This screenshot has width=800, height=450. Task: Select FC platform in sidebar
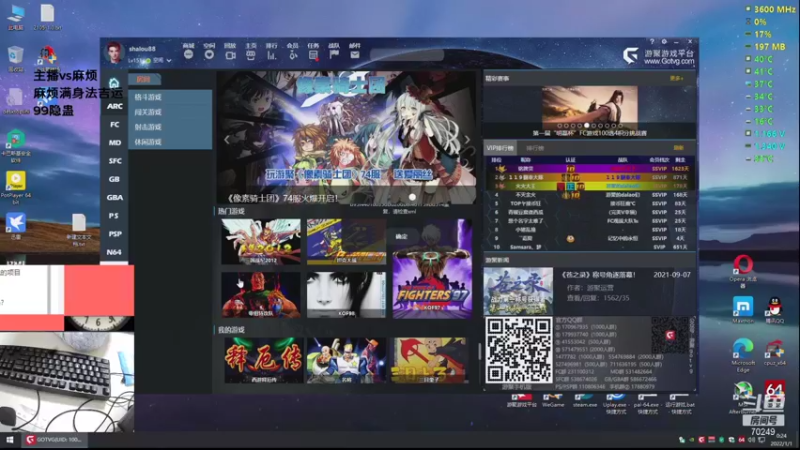tap(114, 124)
